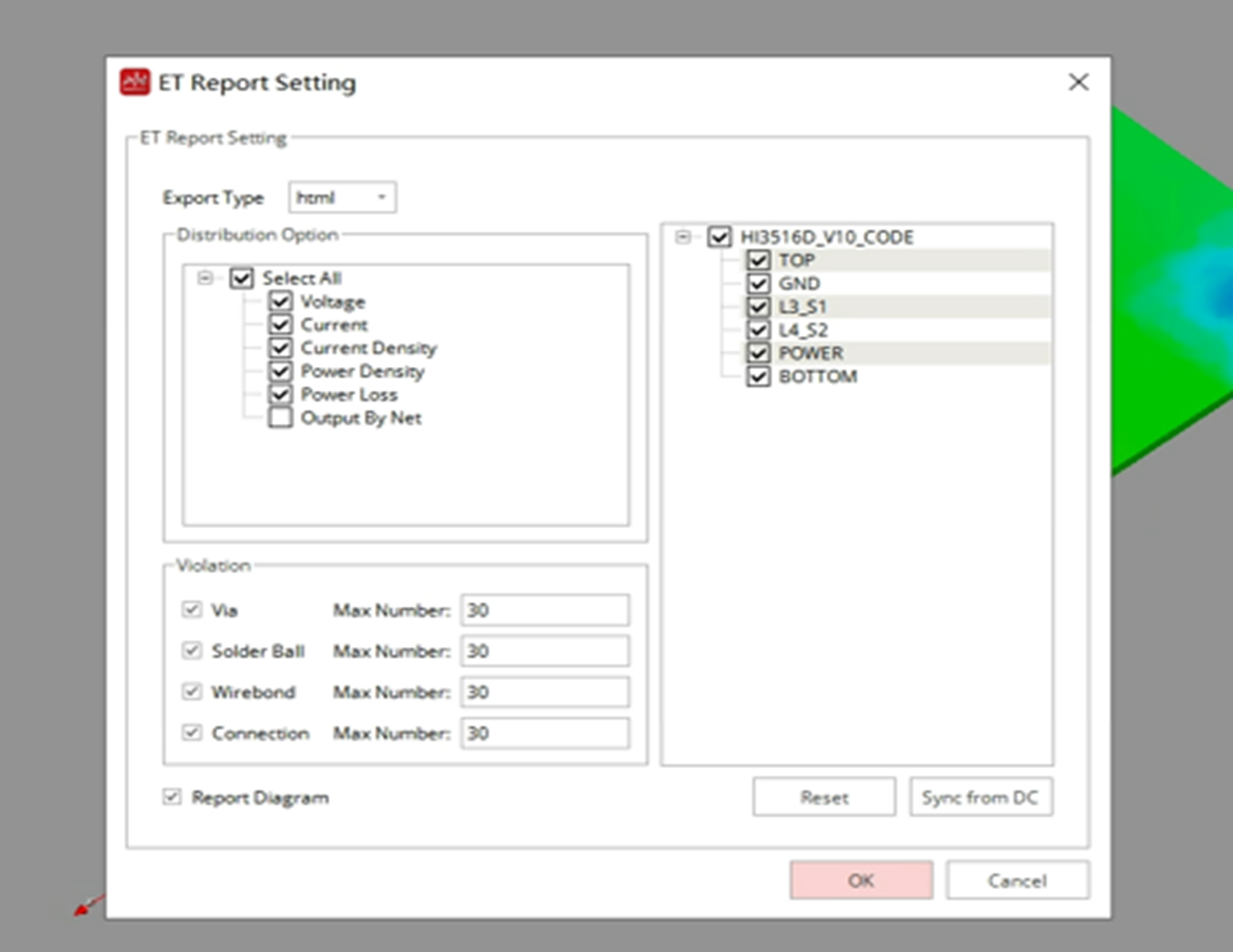Screen dimensions: 1233x952
Task: Click the Sync from DC button
Action: (x=981, y=797)
